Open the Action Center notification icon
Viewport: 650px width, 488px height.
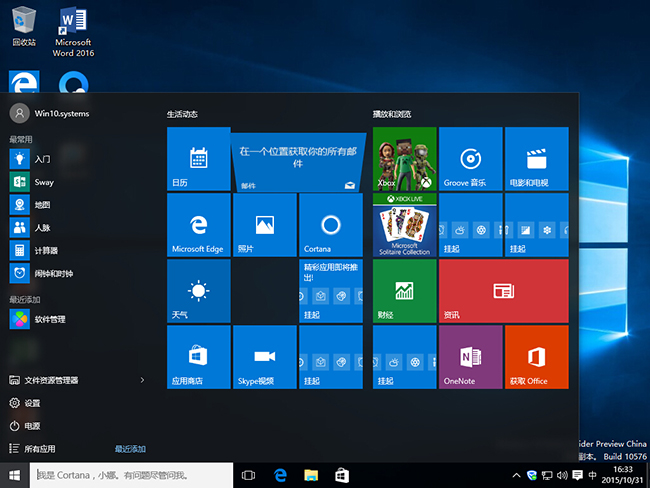coord(577,475)
